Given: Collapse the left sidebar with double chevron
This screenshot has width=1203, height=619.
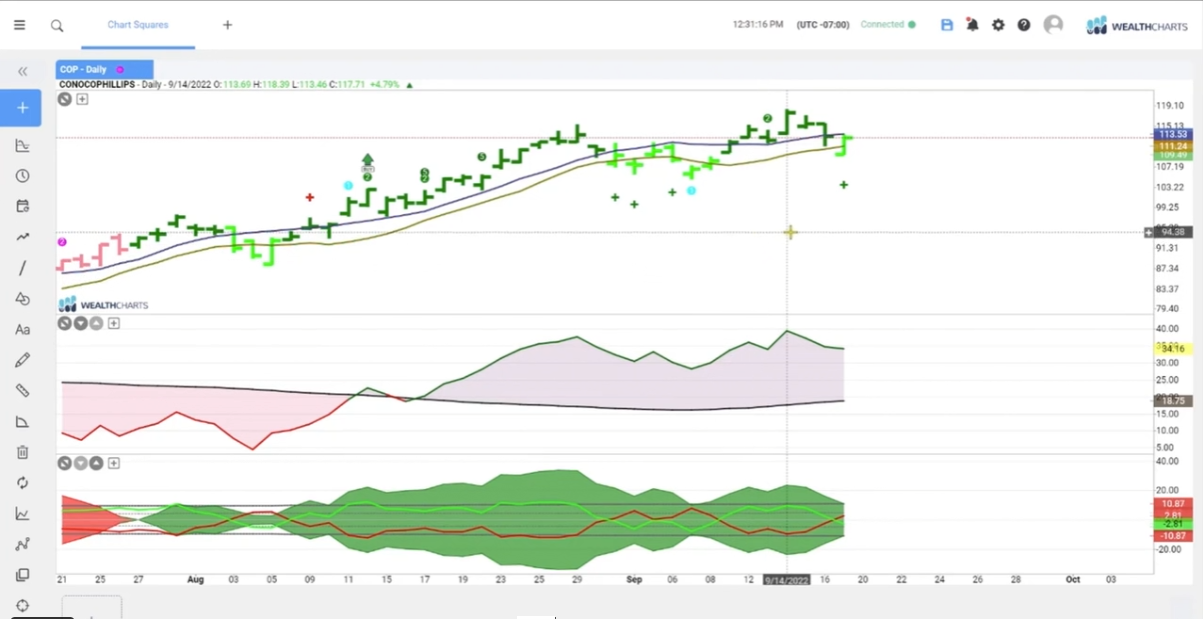Looking at the screenshot, I should pyautogui.click(x=22, y=71).
